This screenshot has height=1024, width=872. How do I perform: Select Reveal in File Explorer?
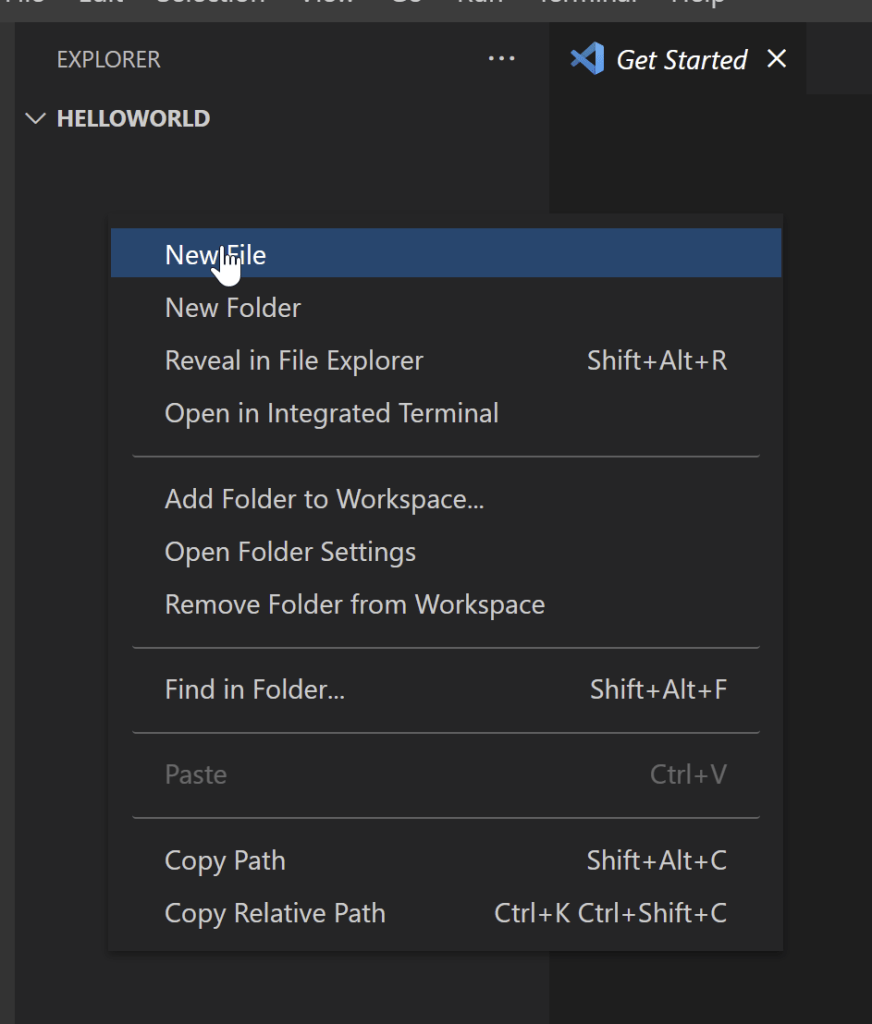point(294,361)
